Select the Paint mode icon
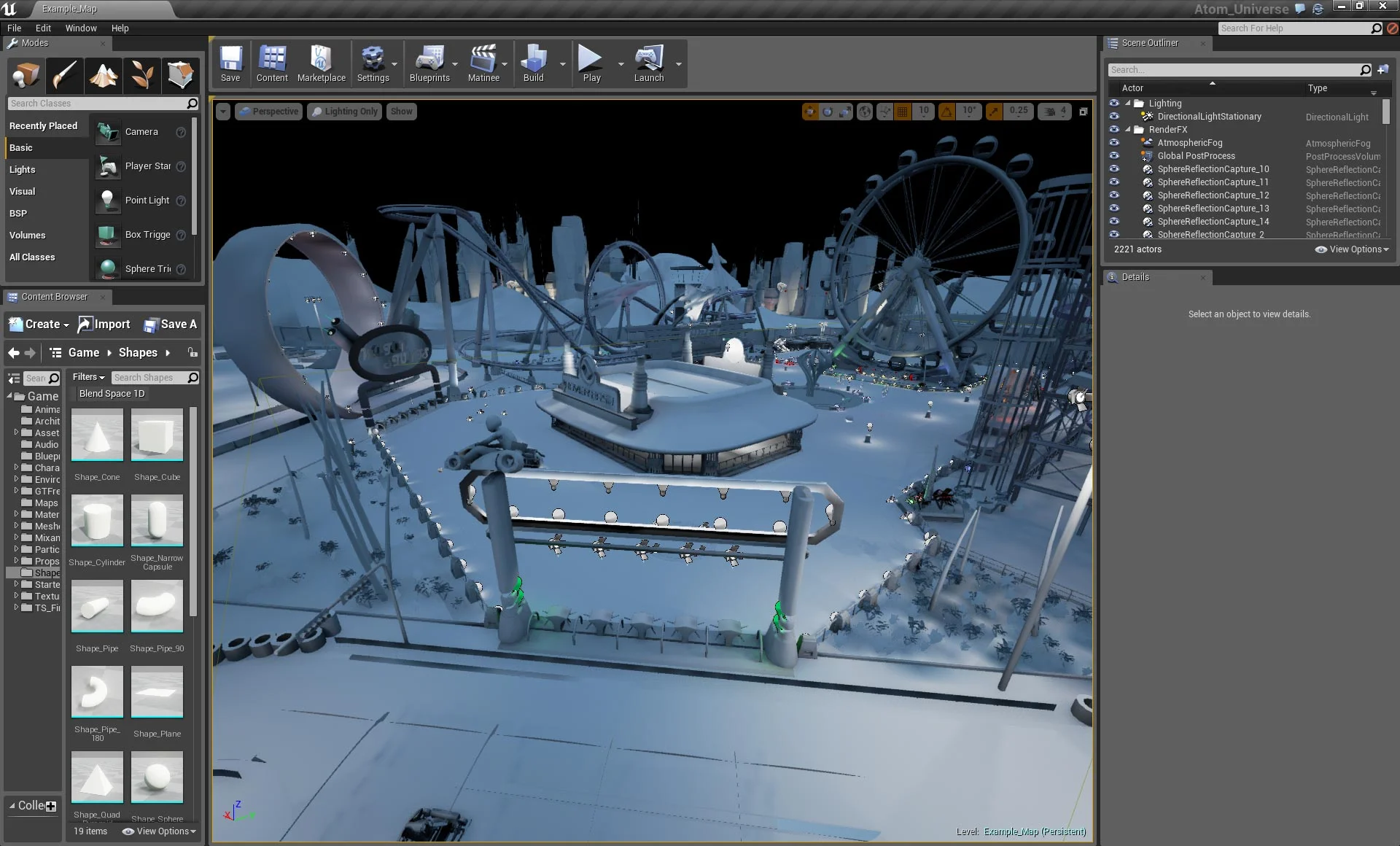 pos(64,75)
